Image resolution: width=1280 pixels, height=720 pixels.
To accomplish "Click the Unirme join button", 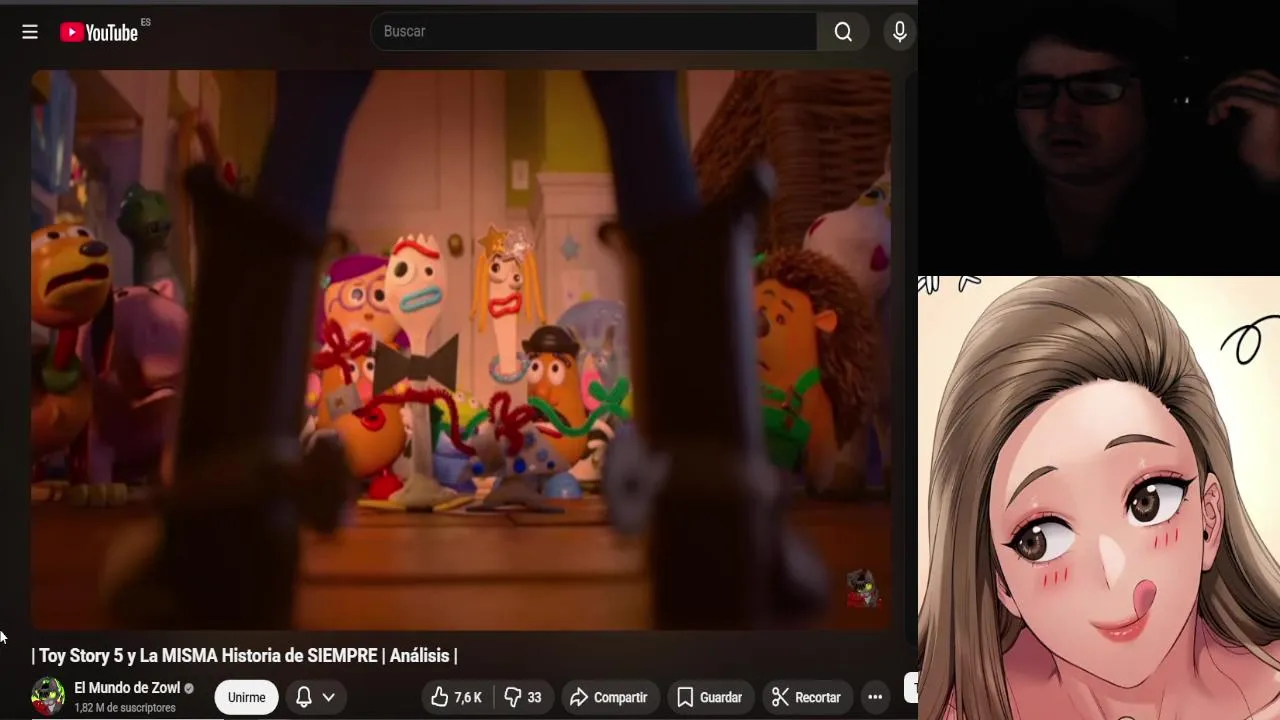I will (246, 697).
